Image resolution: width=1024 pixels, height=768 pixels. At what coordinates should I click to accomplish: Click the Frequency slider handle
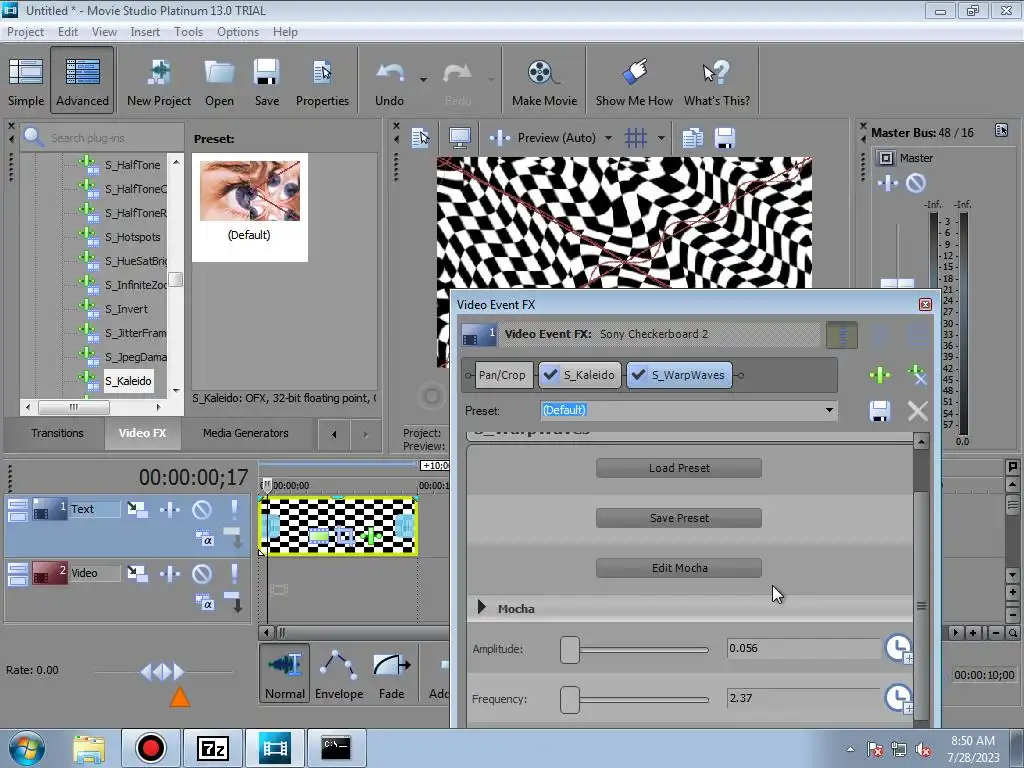tap(569, 699)
